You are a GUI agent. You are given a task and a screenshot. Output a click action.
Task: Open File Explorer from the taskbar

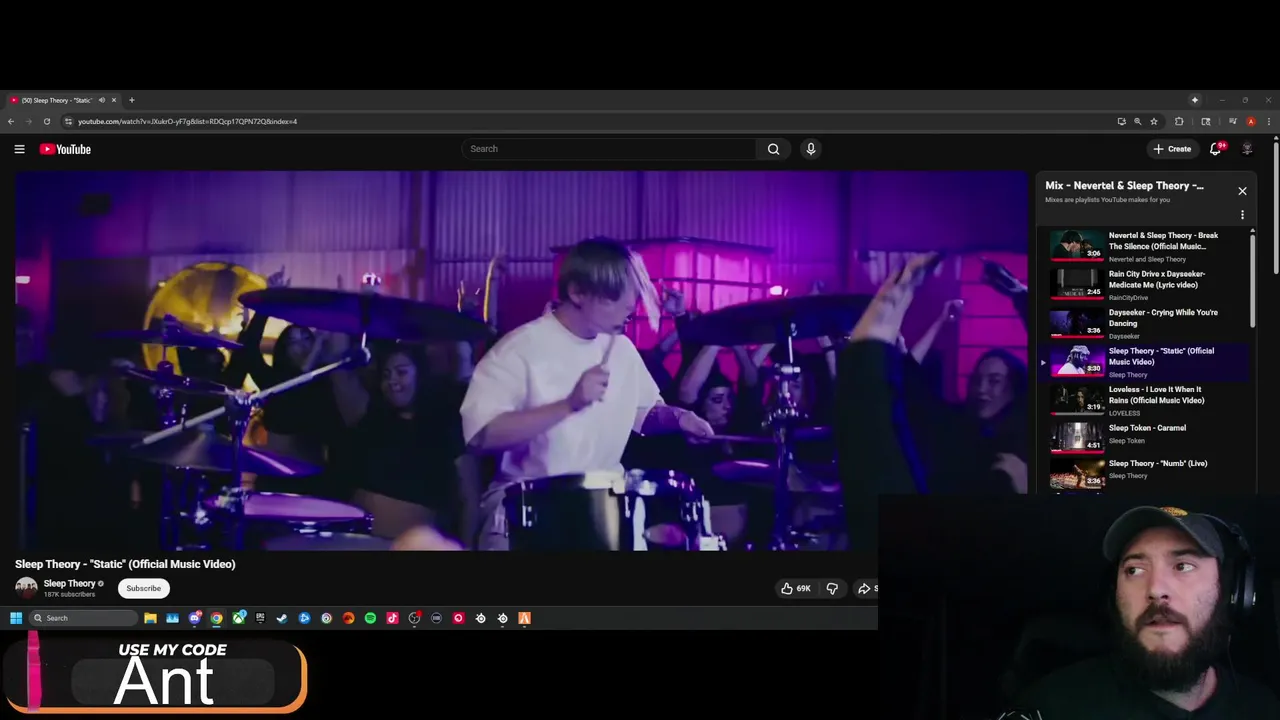click(x=150, y=618)
